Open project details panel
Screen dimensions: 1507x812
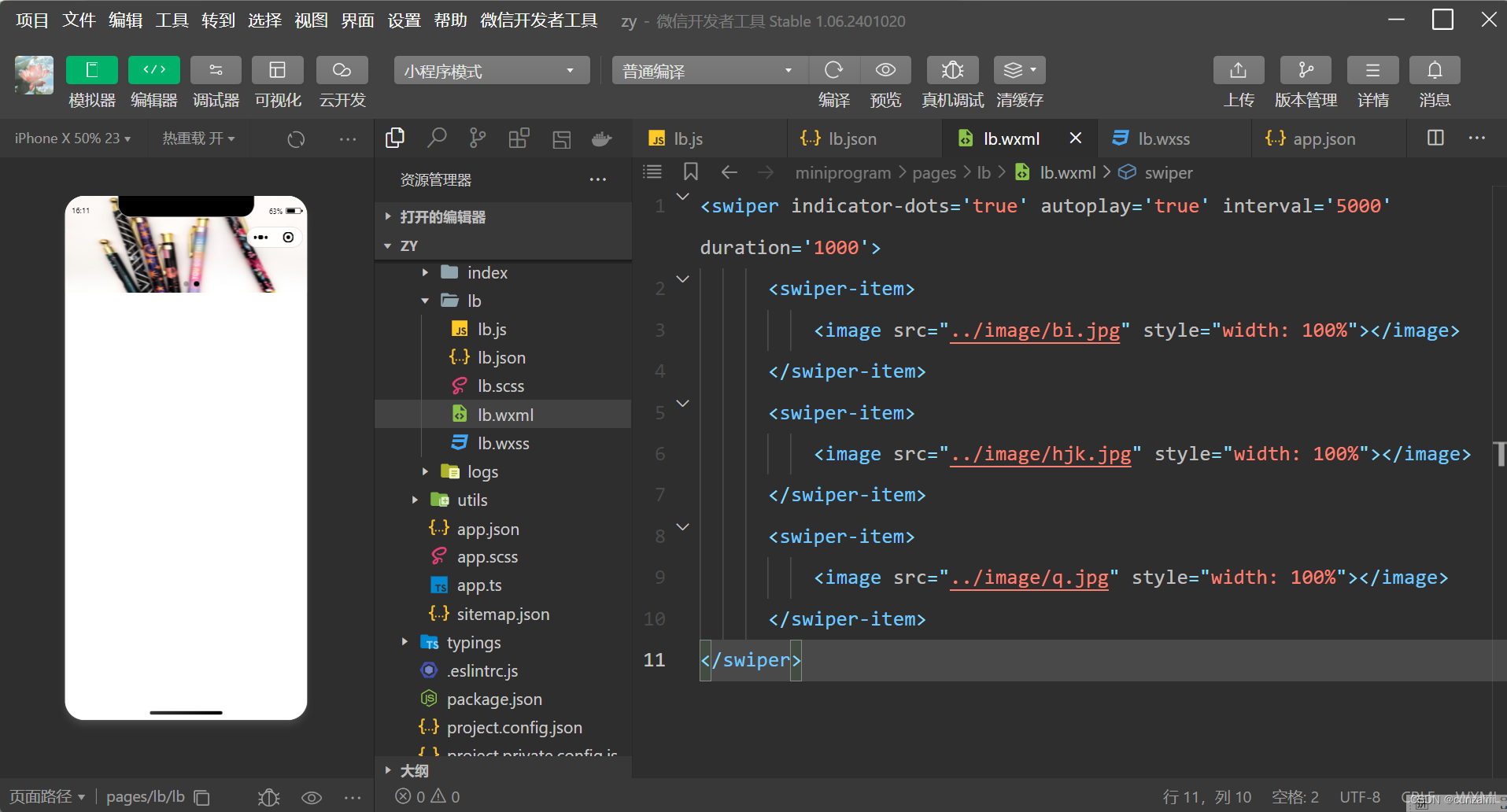(x=1373, y=70)
